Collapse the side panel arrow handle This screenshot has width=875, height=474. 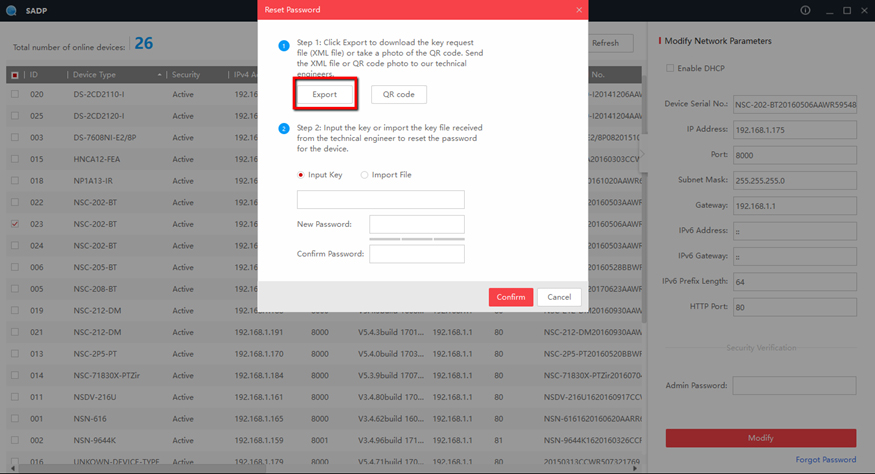[x=643, y=154]
